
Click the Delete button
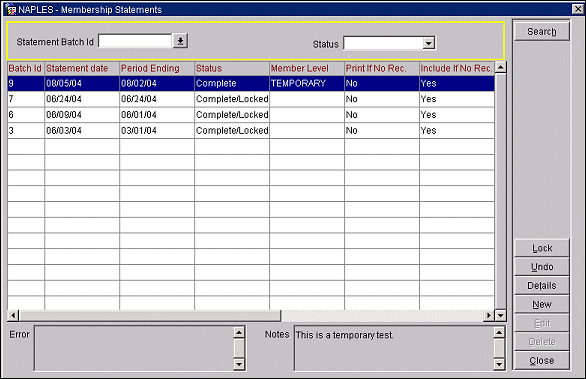point(542,342)
